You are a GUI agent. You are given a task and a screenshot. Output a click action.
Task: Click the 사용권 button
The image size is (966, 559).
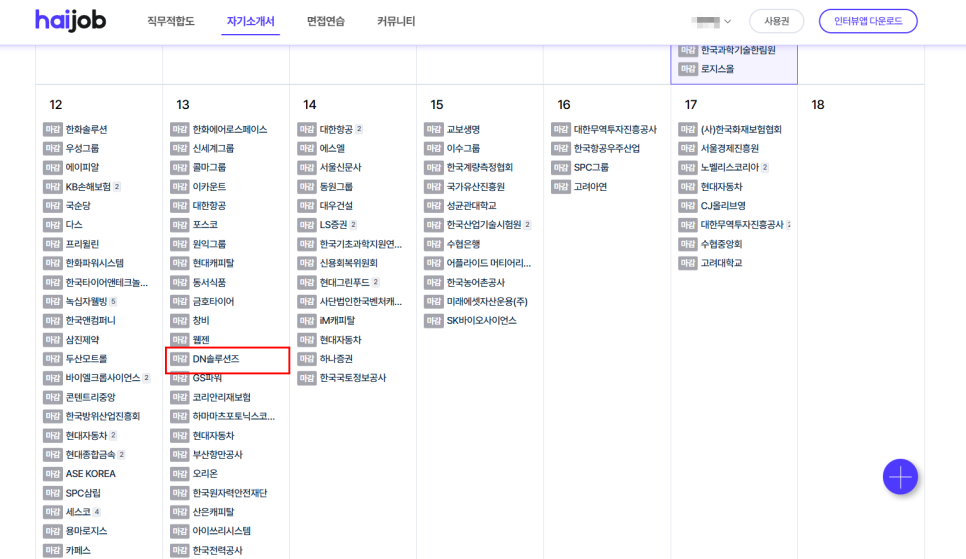click(777, 21)
